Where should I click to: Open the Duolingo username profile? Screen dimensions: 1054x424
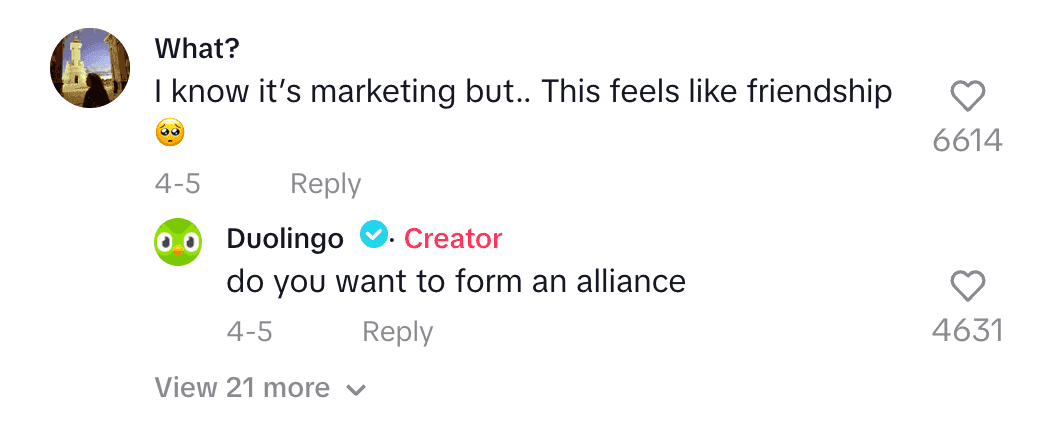[x=285, y=238]
